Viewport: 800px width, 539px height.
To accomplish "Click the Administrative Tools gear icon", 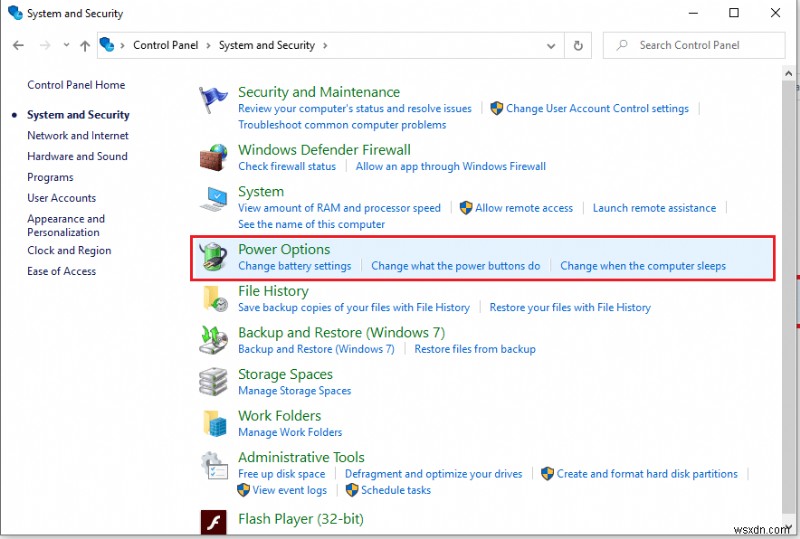I will (213, 465).
